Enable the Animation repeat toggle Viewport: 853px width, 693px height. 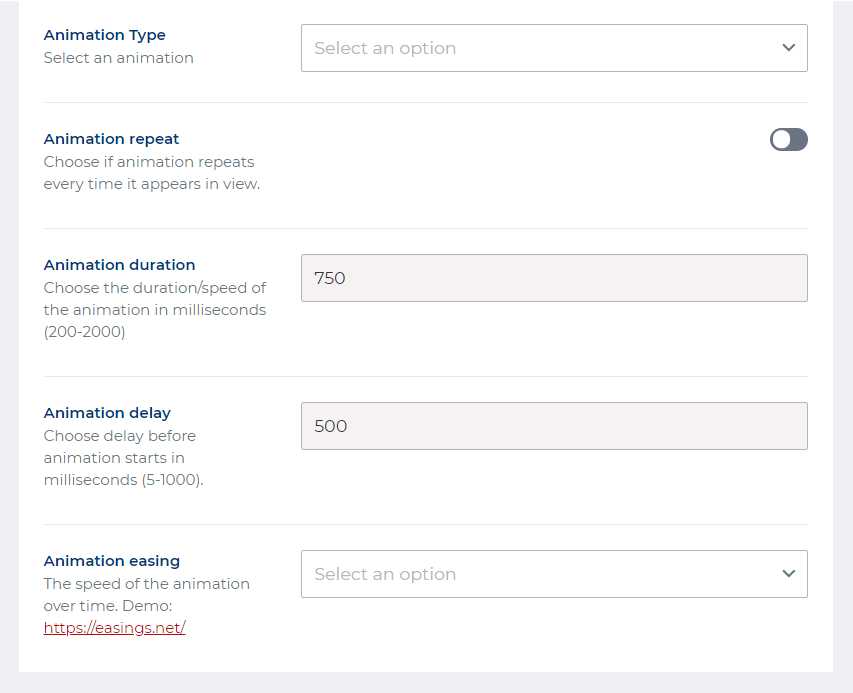tap(788, 140)
